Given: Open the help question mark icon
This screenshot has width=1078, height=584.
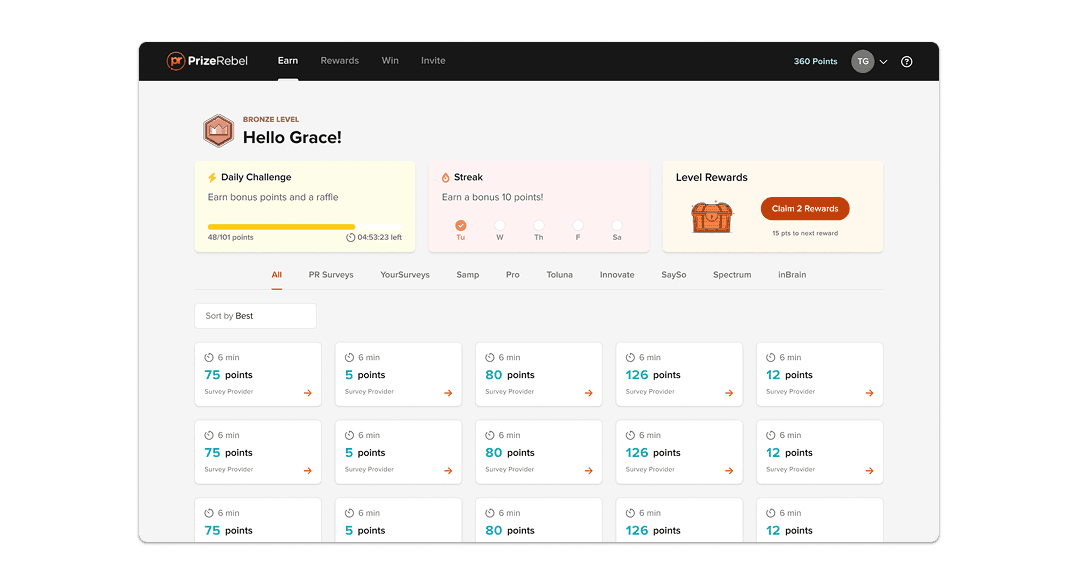Looking at the screenshot, I should [907, 61].
